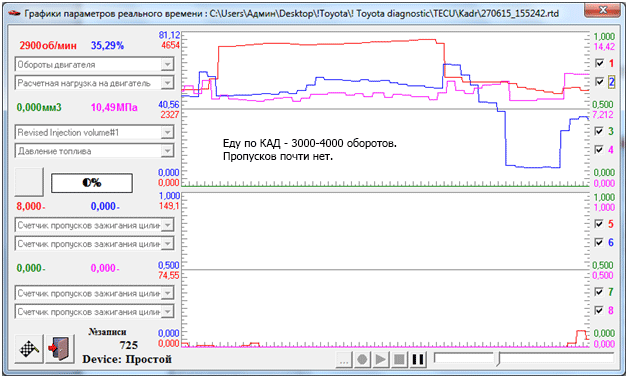Click the 0% progress indicator box
The height and width of the screenshot is (378, 628).
pyautogui.click(x=92, y=183)
